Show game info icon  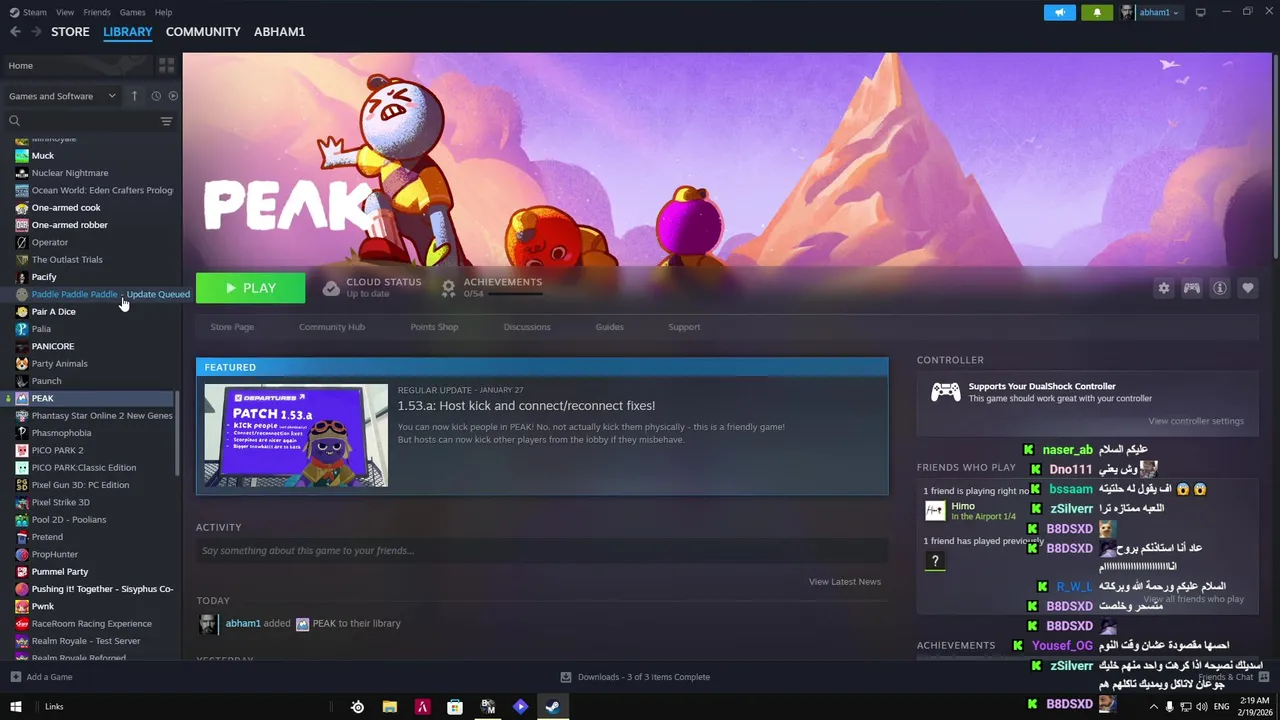1220,288
